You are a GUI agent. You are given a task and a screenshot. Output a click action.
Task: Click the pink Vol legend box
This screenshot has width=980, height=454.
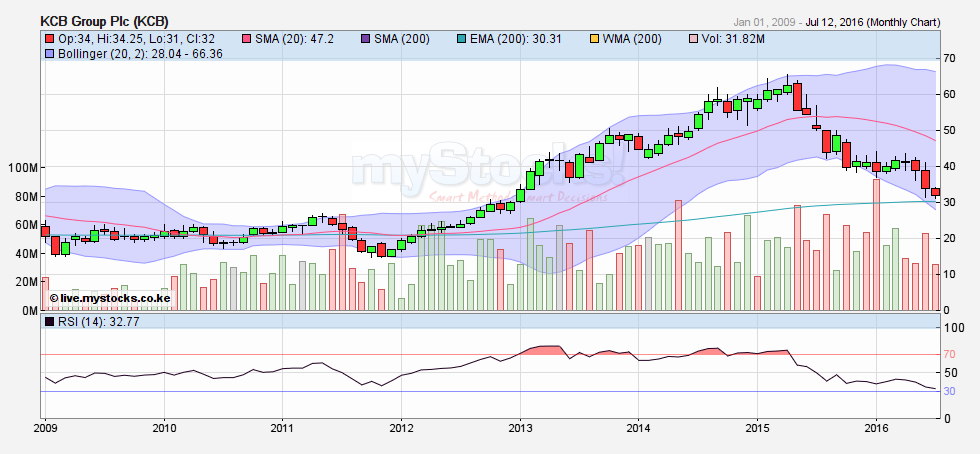694,38
